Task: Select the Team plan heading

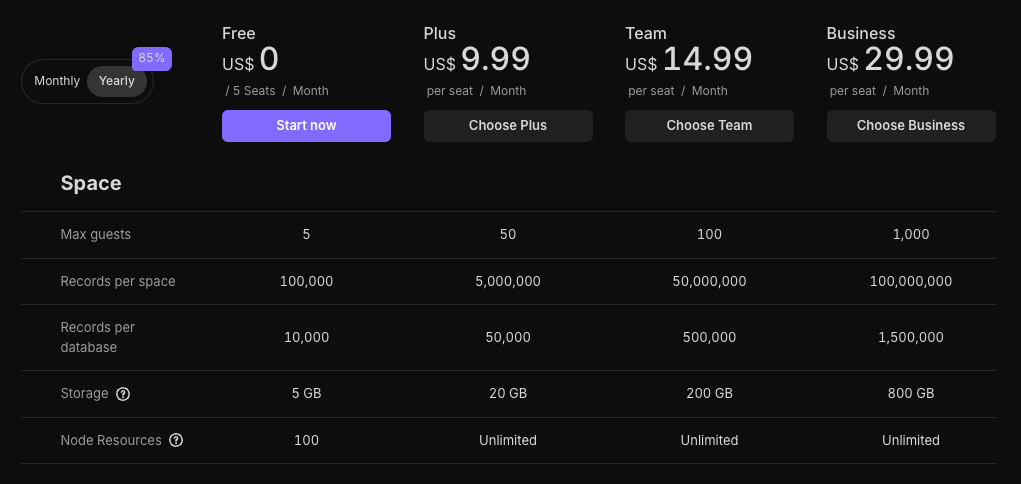Action: click(646, 33)
